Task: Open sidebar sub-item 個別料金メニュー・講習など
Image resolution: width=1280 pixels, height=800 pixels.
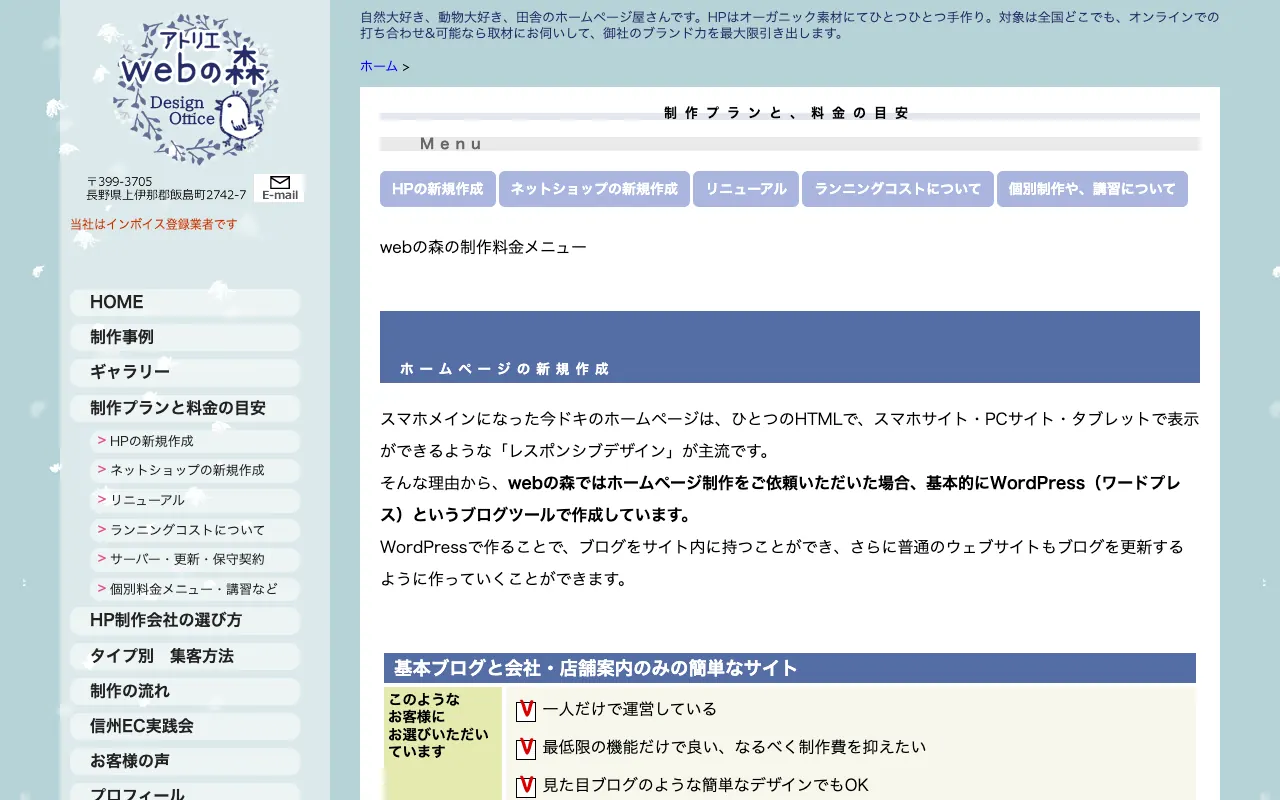Action: (x=195, y=589)
